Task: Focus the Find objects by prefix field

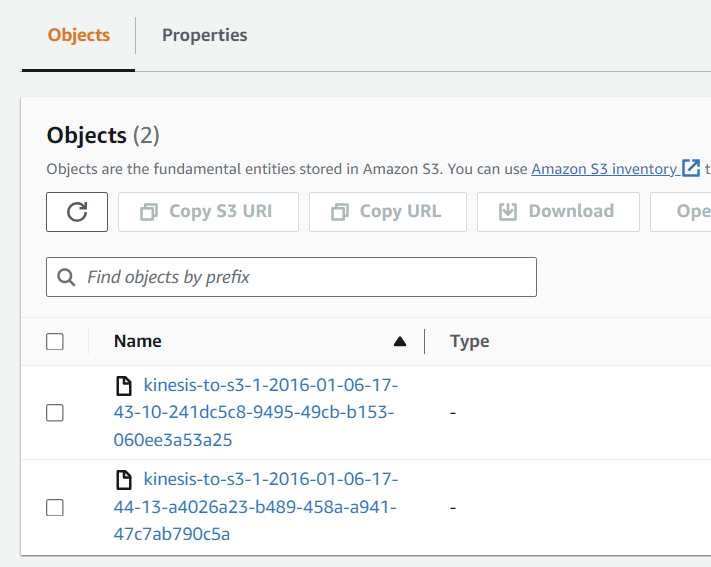Action: tap(300, 277)
